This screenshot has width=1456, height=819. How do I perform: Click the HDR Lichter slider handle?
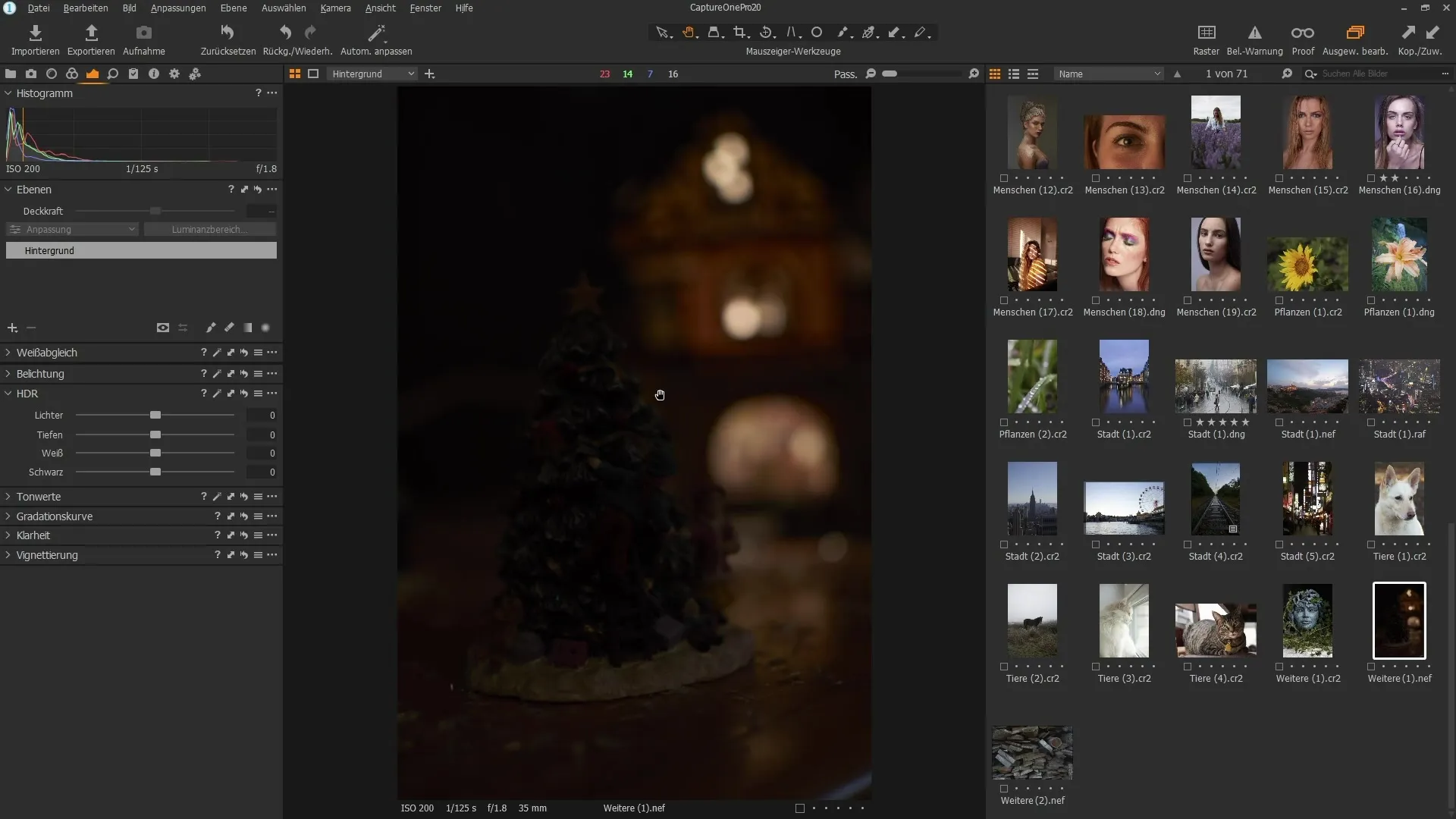[155, 416]
